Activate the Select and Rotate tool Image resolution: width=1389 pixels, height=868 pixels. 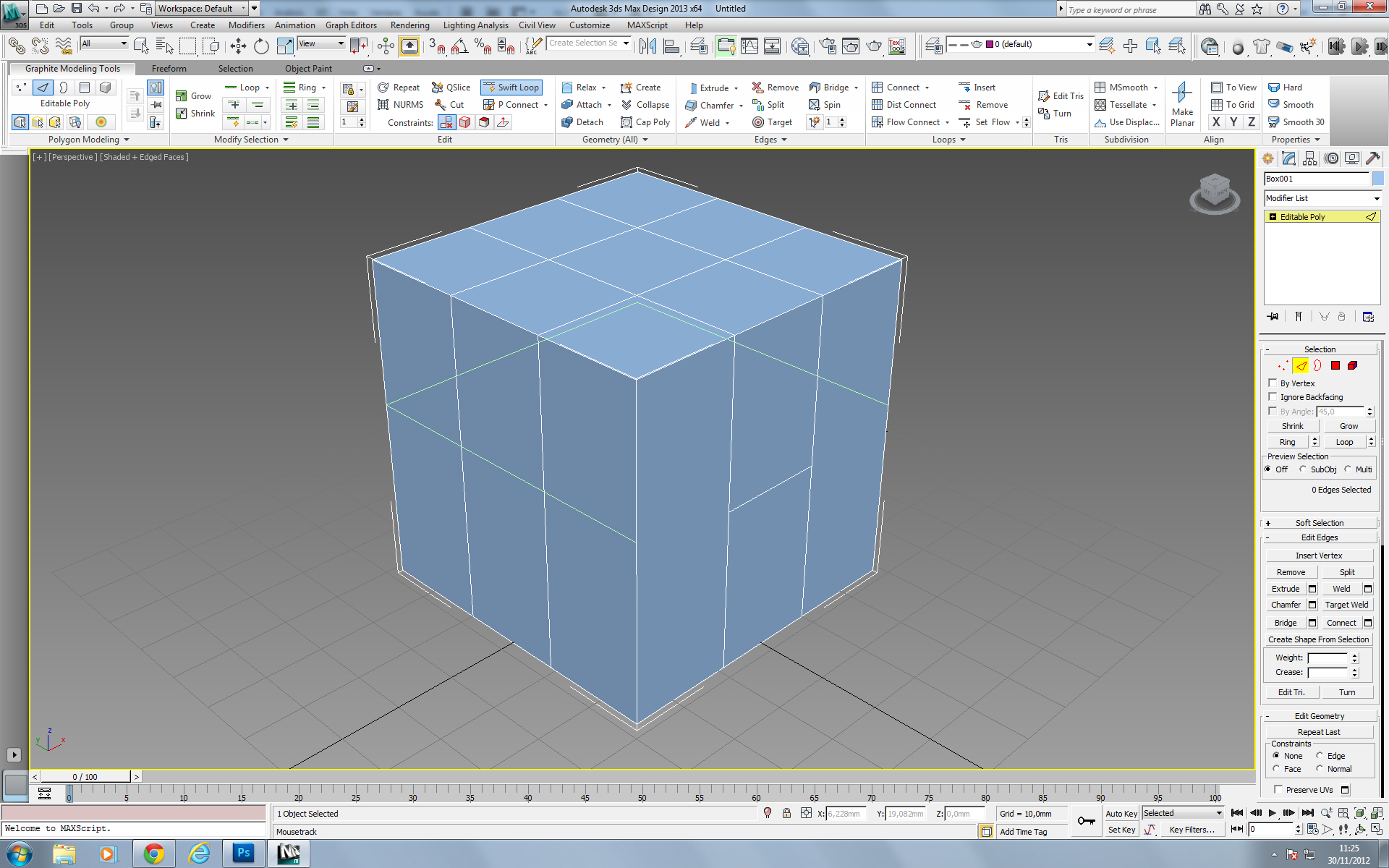point(261,46)
